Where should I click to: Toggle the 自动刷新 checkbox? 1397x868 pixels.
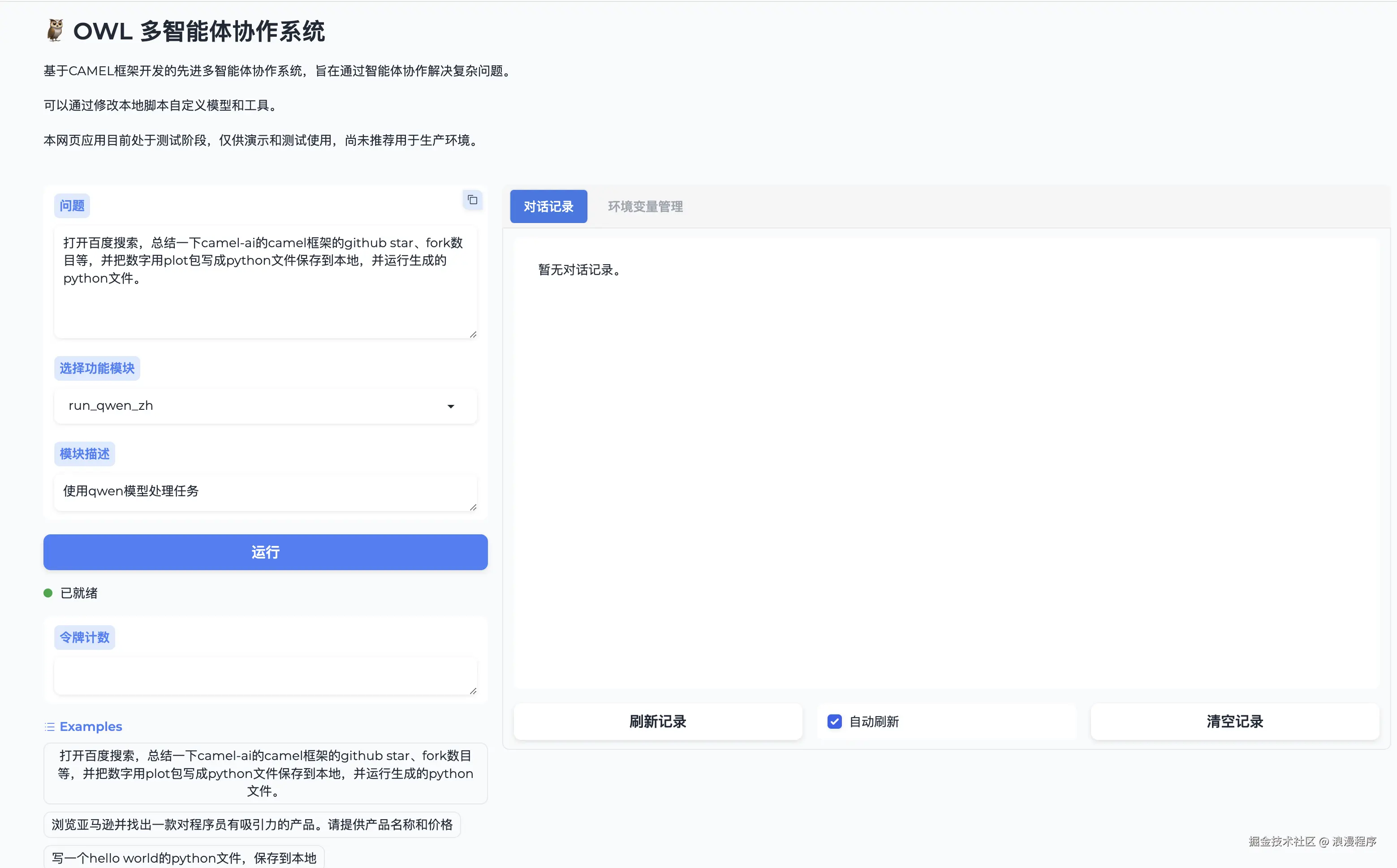[834, 722]
